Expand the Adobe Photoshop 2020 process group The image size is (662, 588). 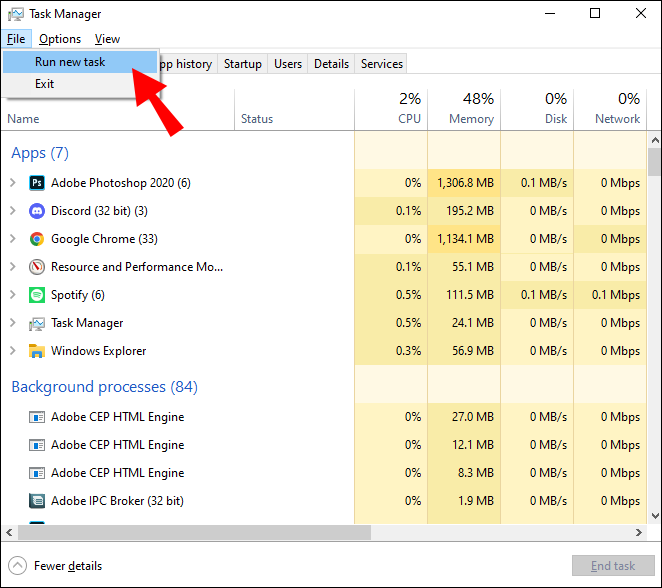point(12,183)
